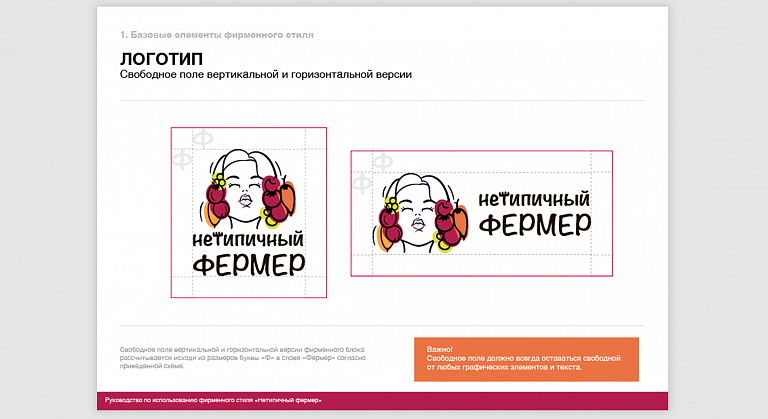The height and width of the screenshot is (419, 768).
Task: Click the word "ФЕРМЕР" in vertical logo
Action: click(249, 264)
